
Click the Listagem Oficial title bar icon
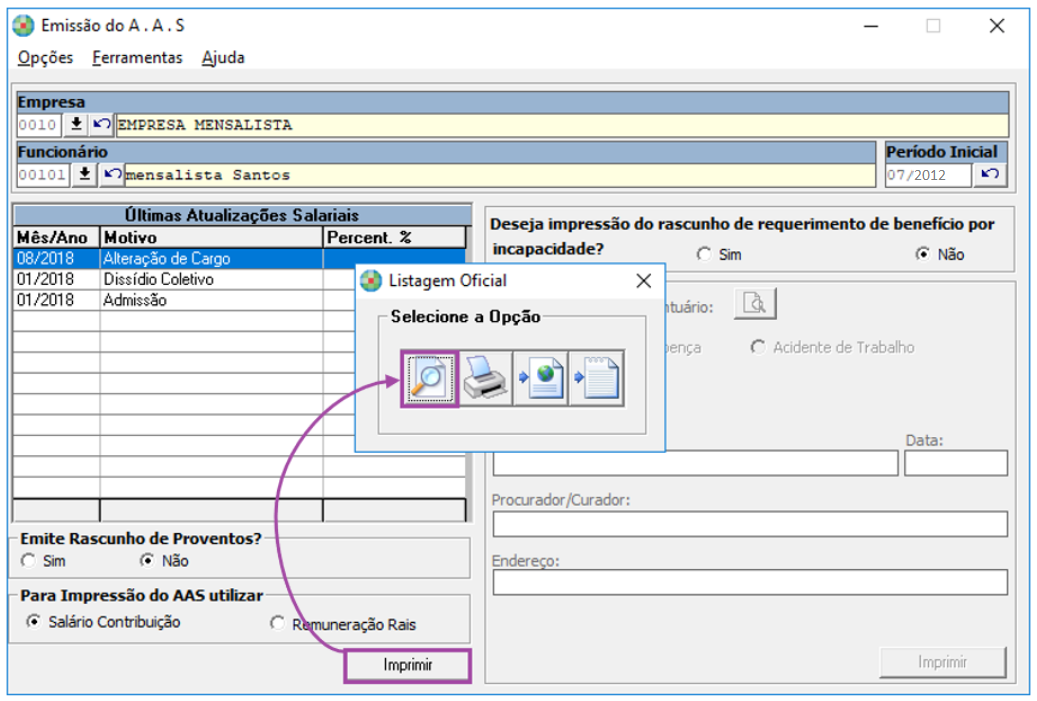pyautogui.click(x=371, y=281)
